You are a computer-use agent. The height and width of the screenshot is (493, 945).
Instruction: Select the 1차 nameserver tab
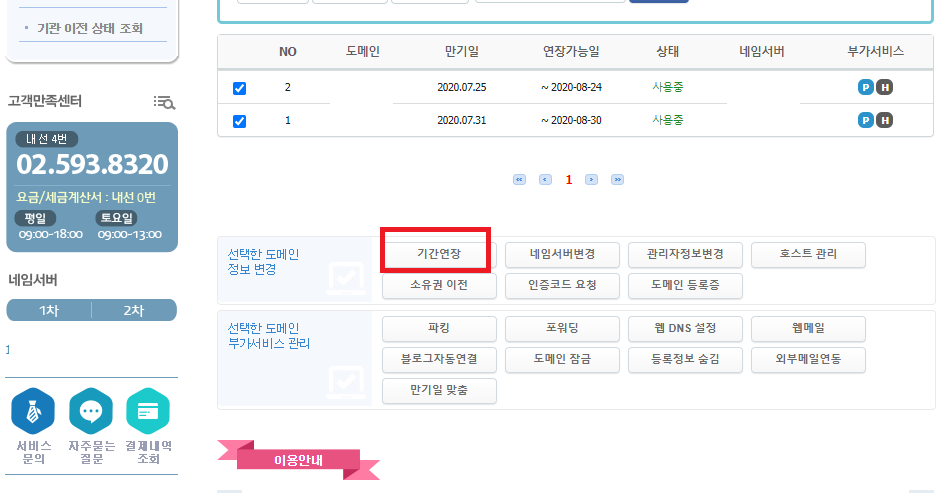pyautogui.click(x=49, y=310)
